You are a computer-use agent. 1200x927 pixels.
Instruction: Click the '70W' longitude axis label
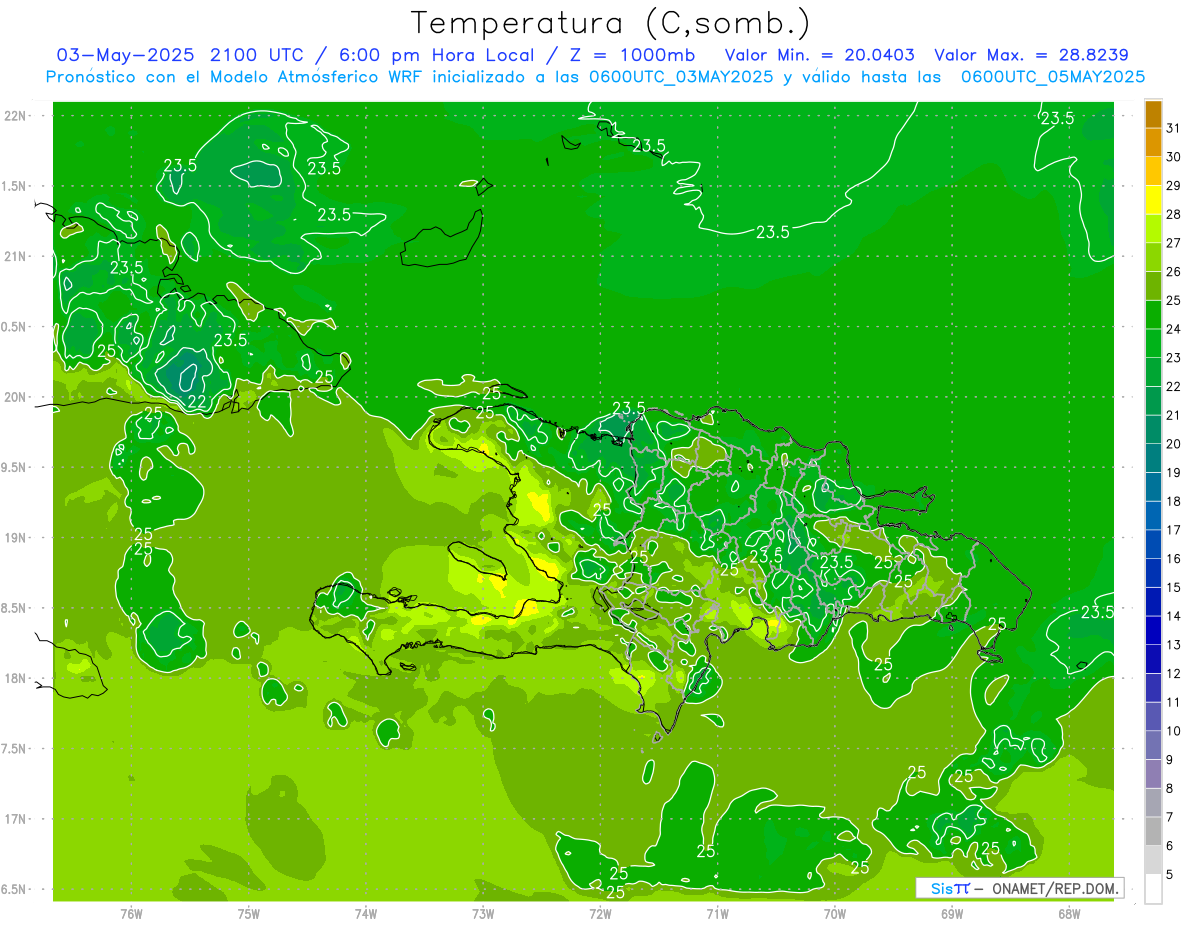point(835,913)
